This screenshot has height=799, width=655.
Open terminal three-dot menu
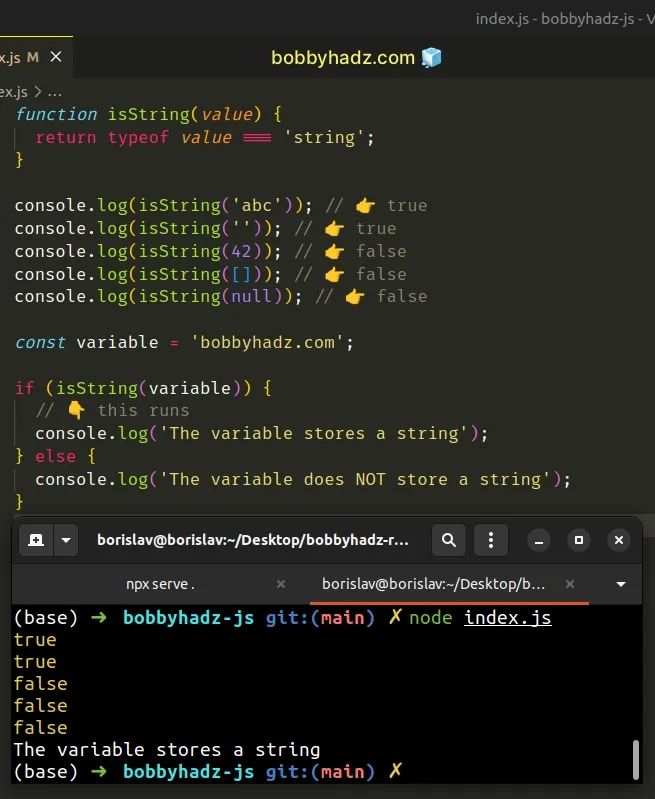490,540
